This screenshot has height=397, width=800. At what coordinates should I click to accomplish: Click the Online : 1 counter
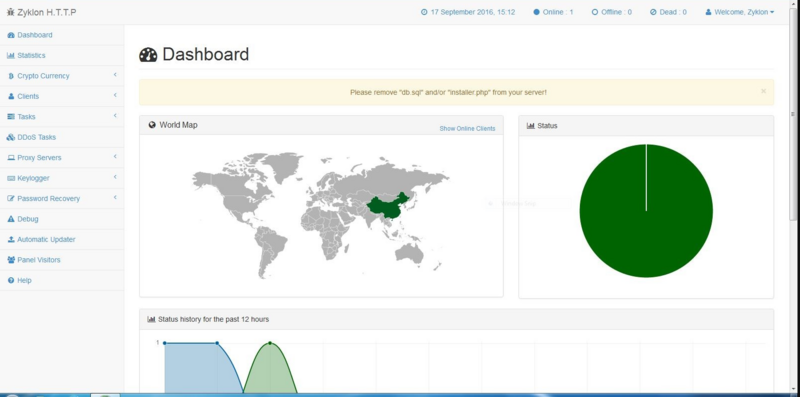click(x=554, y=12)
